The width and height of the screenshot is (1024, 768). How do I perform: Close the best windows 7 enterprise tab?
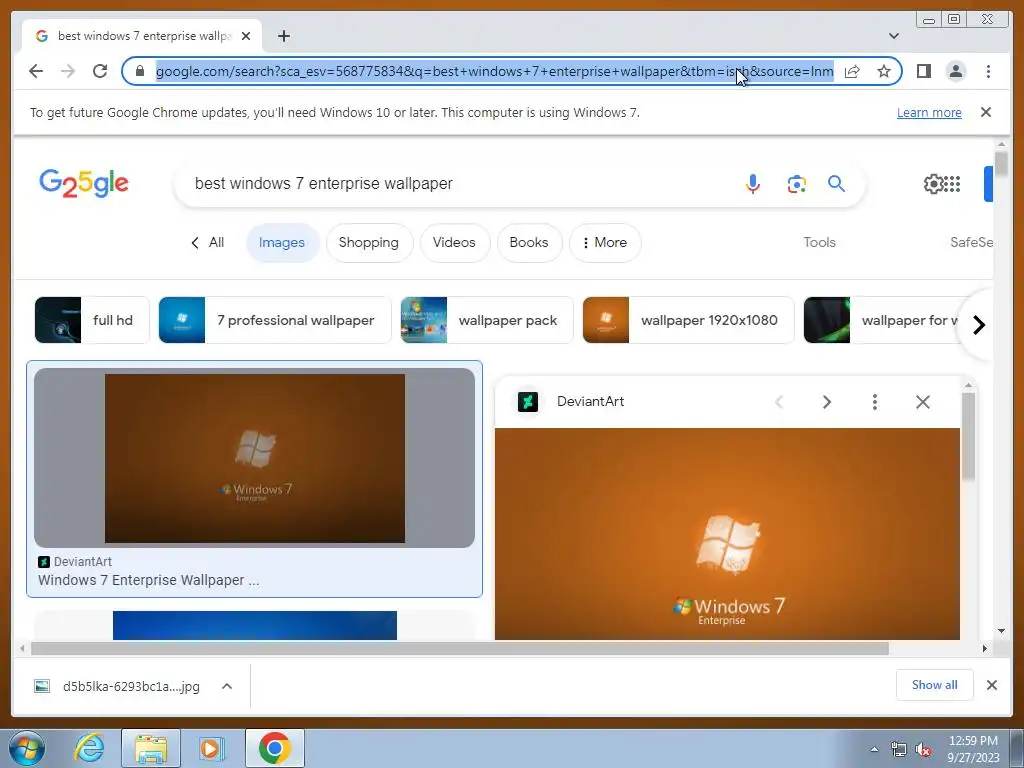(x=246, y=36)
